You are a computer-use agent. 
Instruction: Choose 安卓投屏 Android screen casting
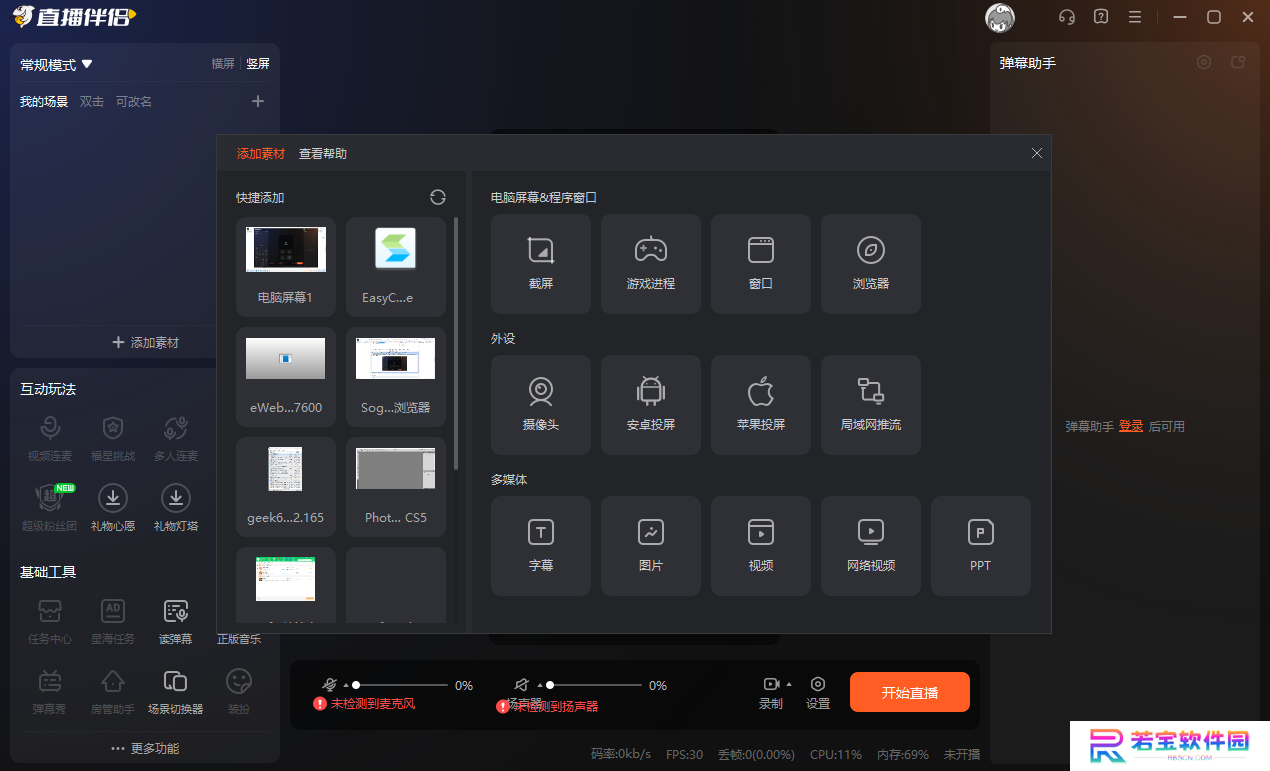651,405
